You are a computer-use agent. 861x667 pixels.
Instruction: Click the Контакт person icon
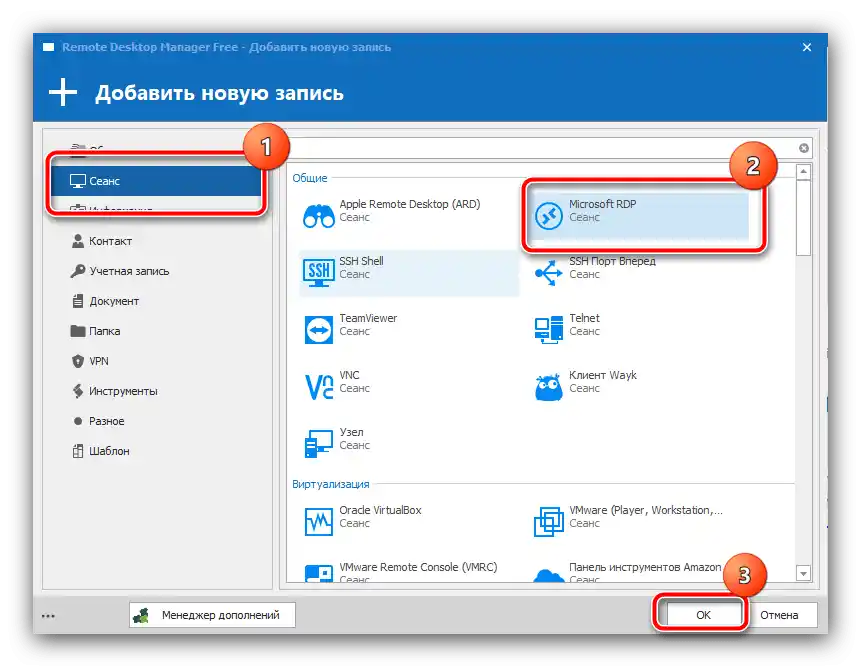pyautogui.click(x=78, y=241)
